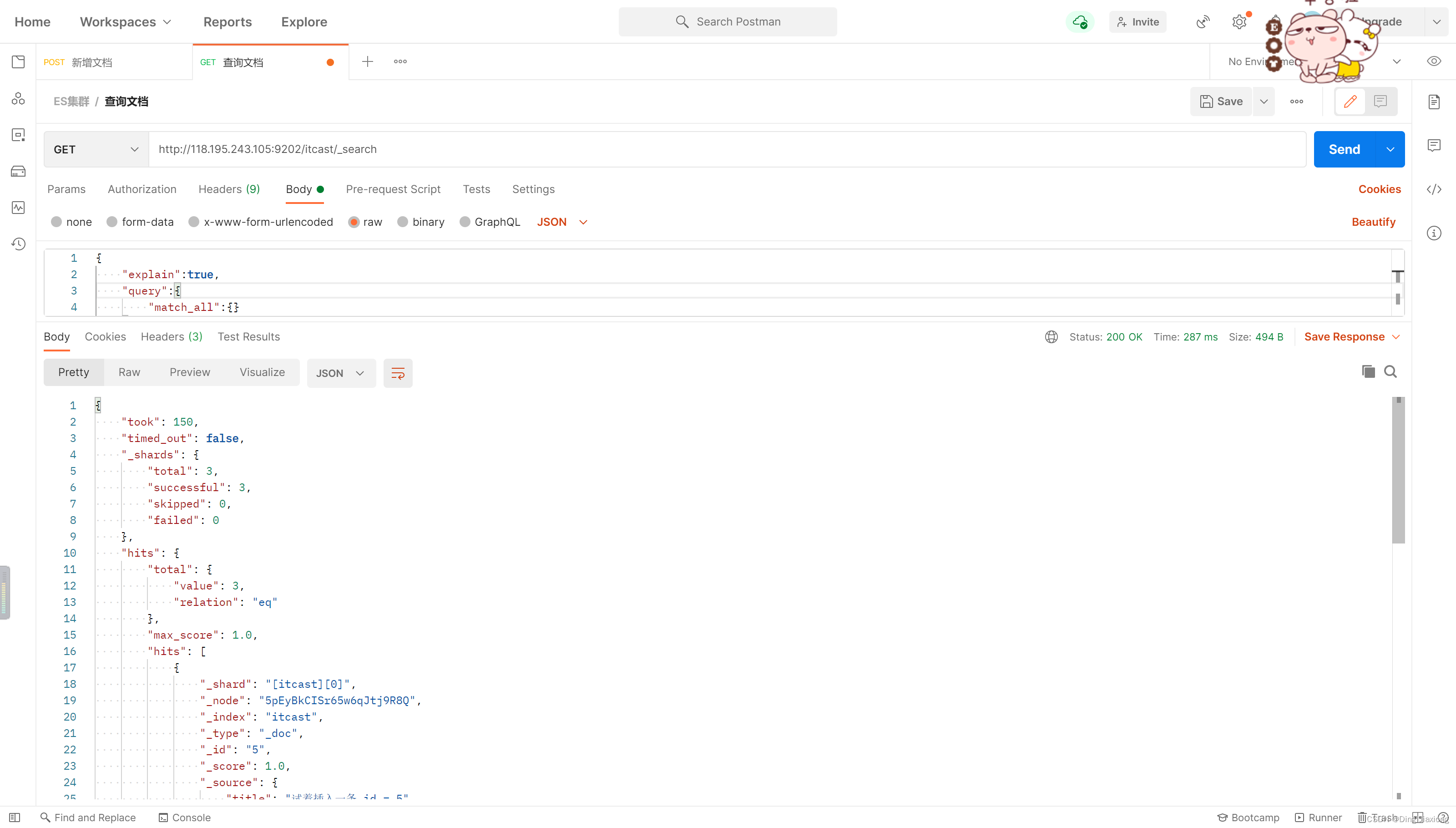Click the request URL field

[x=728, y=149]
